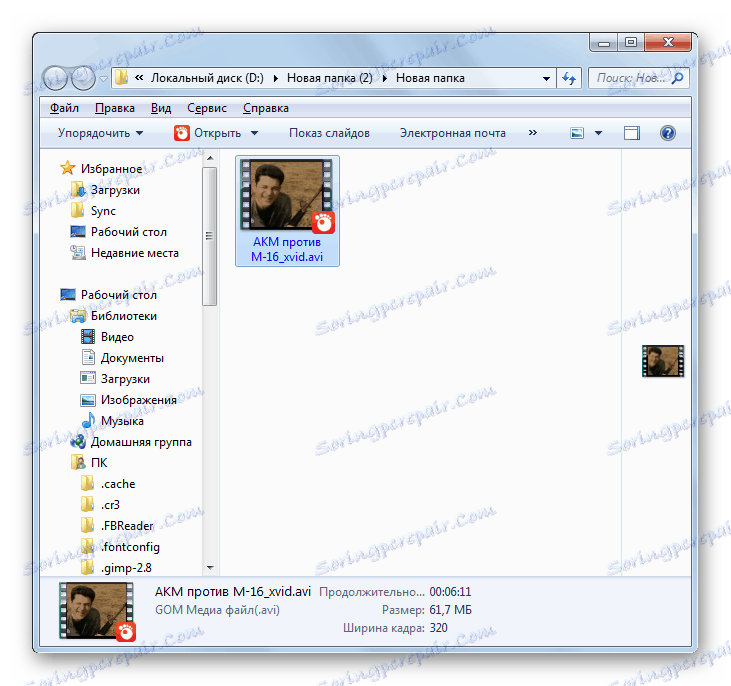Open the Файл menu

[x=64, y=108]
